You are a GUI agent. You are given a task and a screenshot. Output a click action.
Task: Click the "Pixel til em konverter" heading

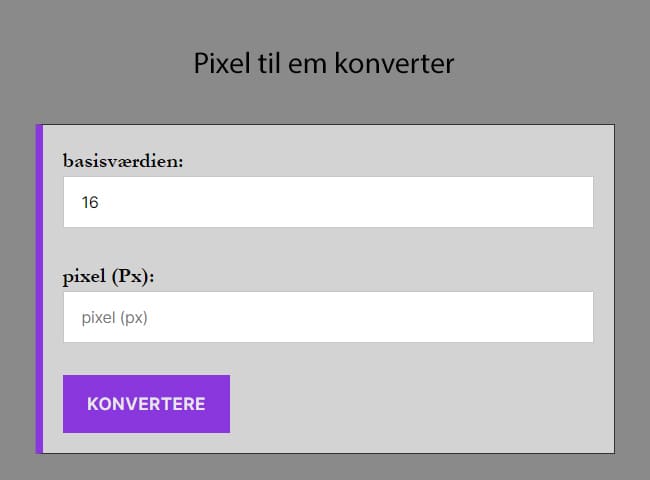(x=324, y=64)
